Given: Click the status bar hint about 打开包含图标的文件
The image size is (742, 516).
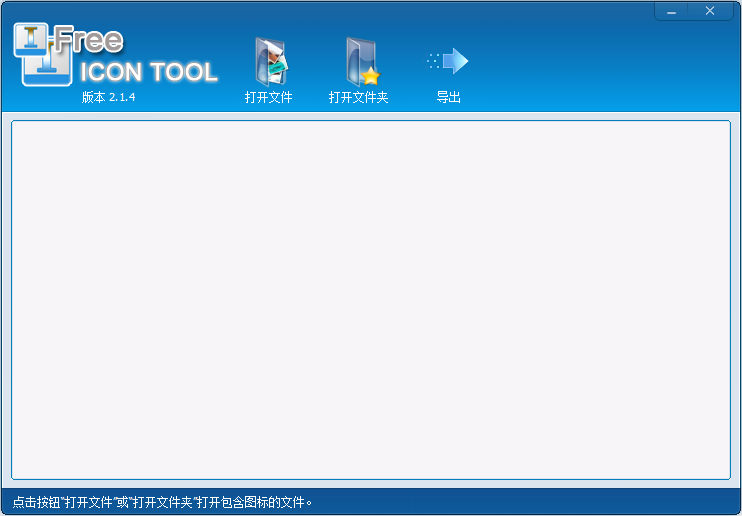Looking at the screenshot, I should tap(162, 502).
